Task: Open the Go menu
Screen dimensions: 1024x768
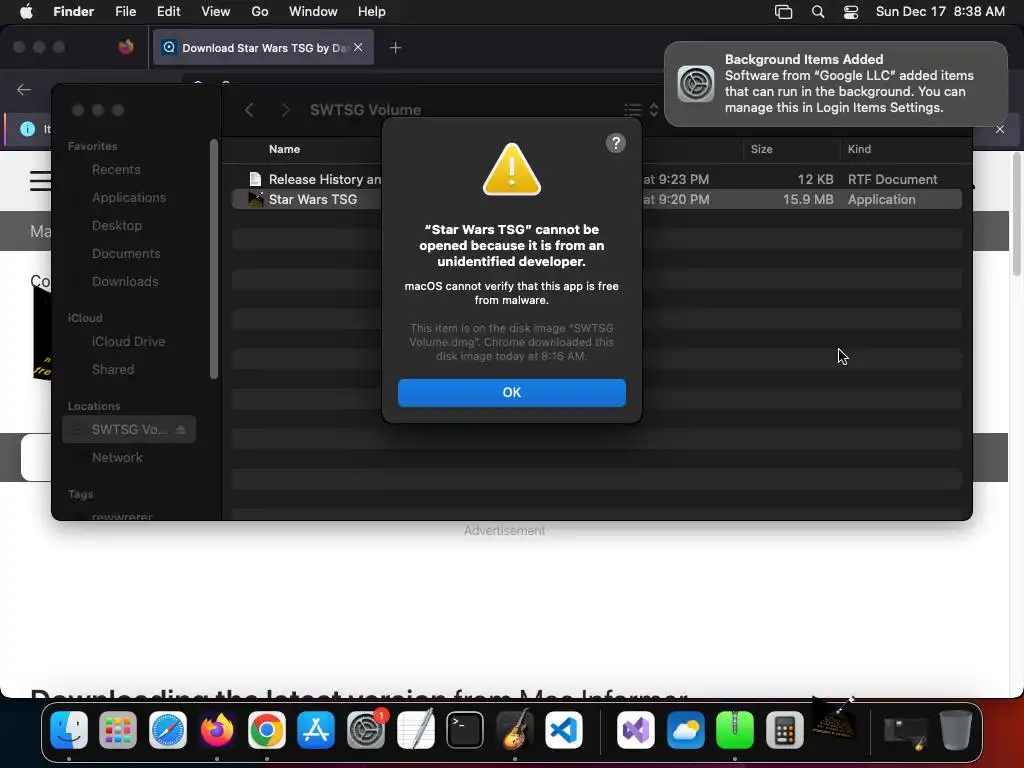Action: coord(260,12)
